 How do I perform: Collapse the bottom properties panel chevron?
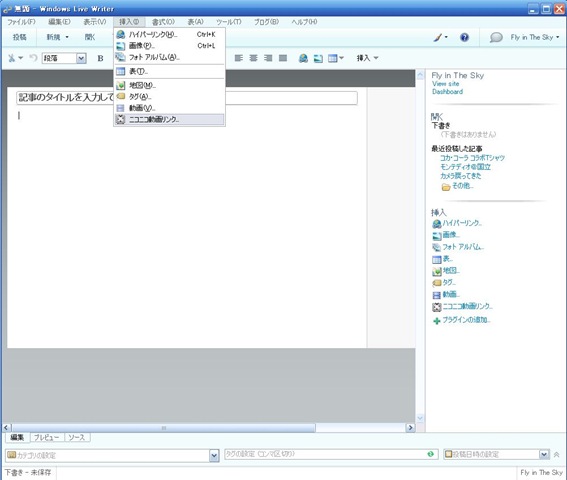pyautogui.click(x=557, y=454)
